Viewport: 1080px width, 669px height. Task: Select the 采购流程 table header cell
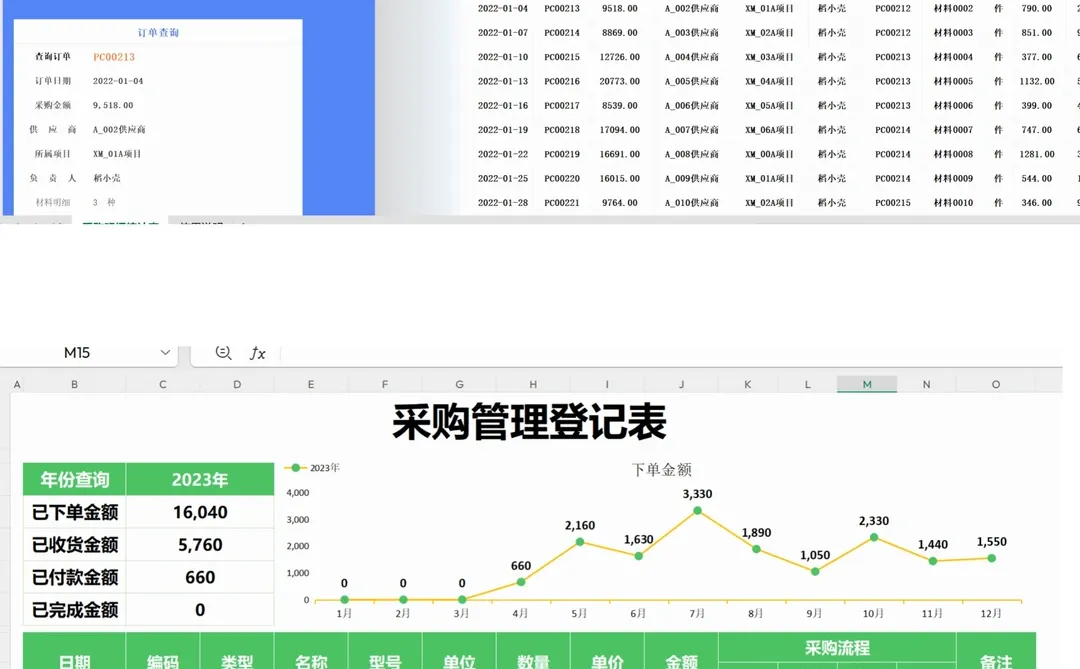tap(836, 647)
